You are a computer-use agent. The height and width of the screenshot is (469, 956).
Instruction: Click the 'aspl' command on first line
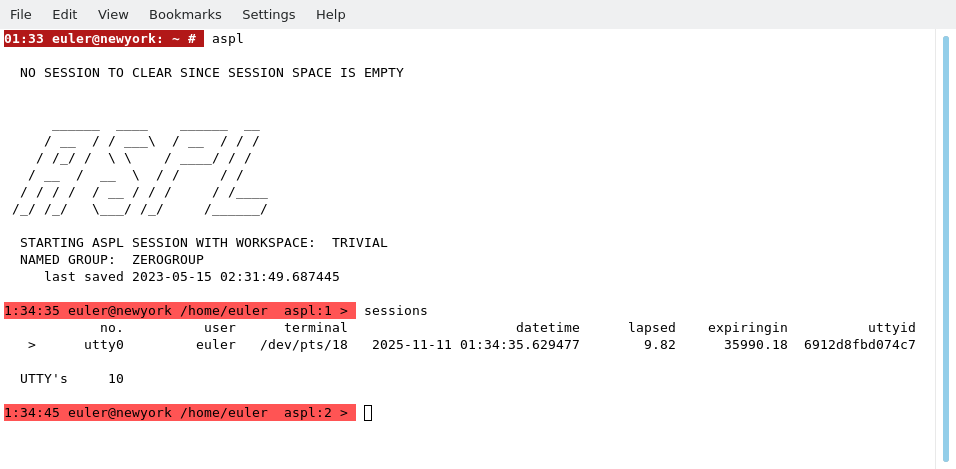[x=228, y=39]
